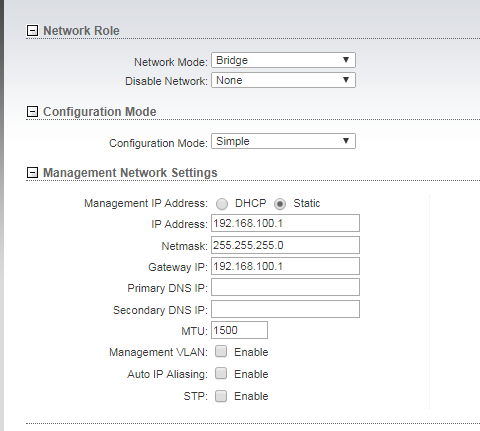This screenshot has height=431, width=480.
Task: Click the Primary DNS IP field
Action: 285,287
